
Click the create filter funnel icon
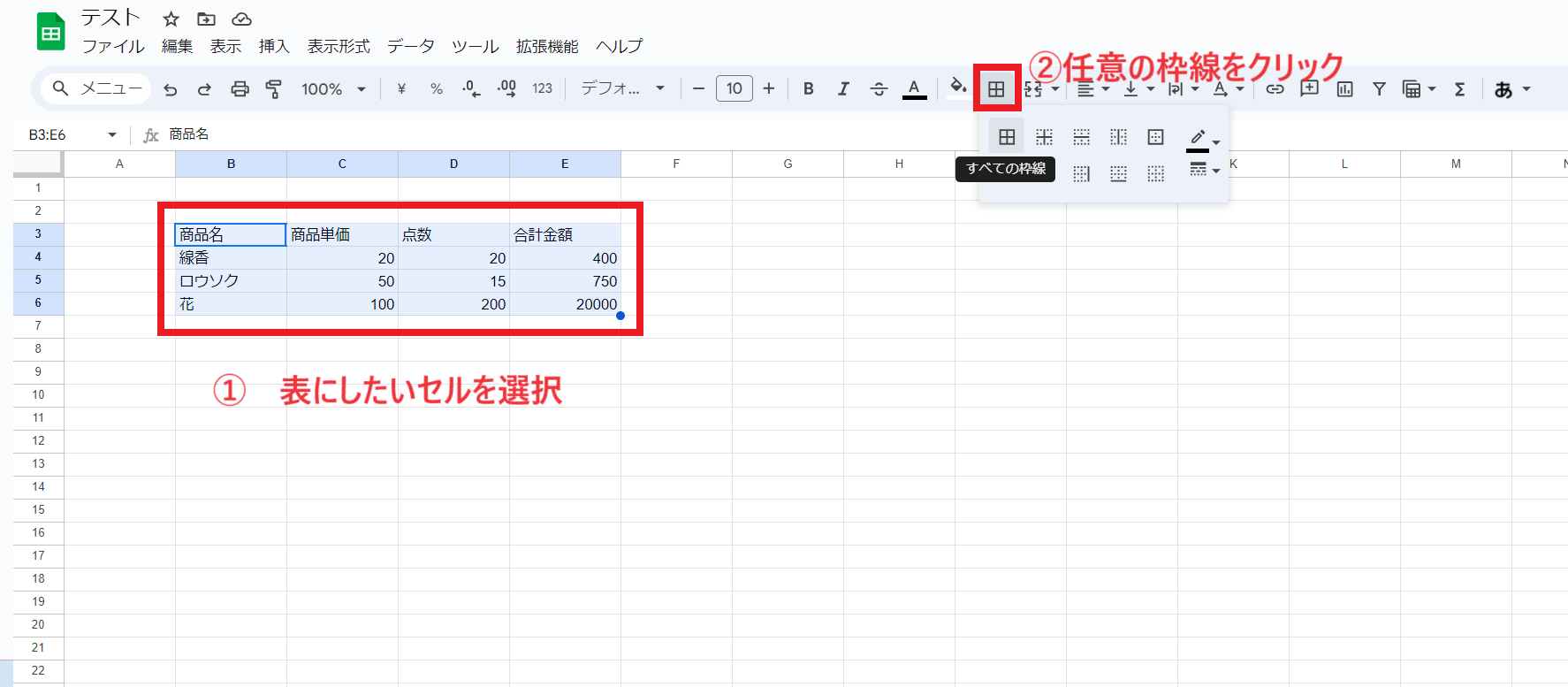[x=1379, y=88]
